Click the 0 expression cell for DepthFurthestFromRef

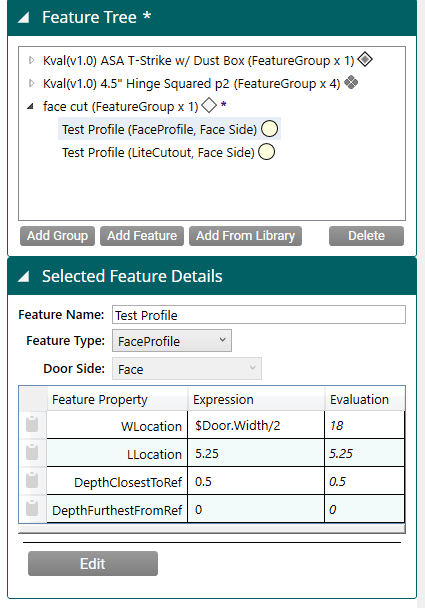pos(256,509)
